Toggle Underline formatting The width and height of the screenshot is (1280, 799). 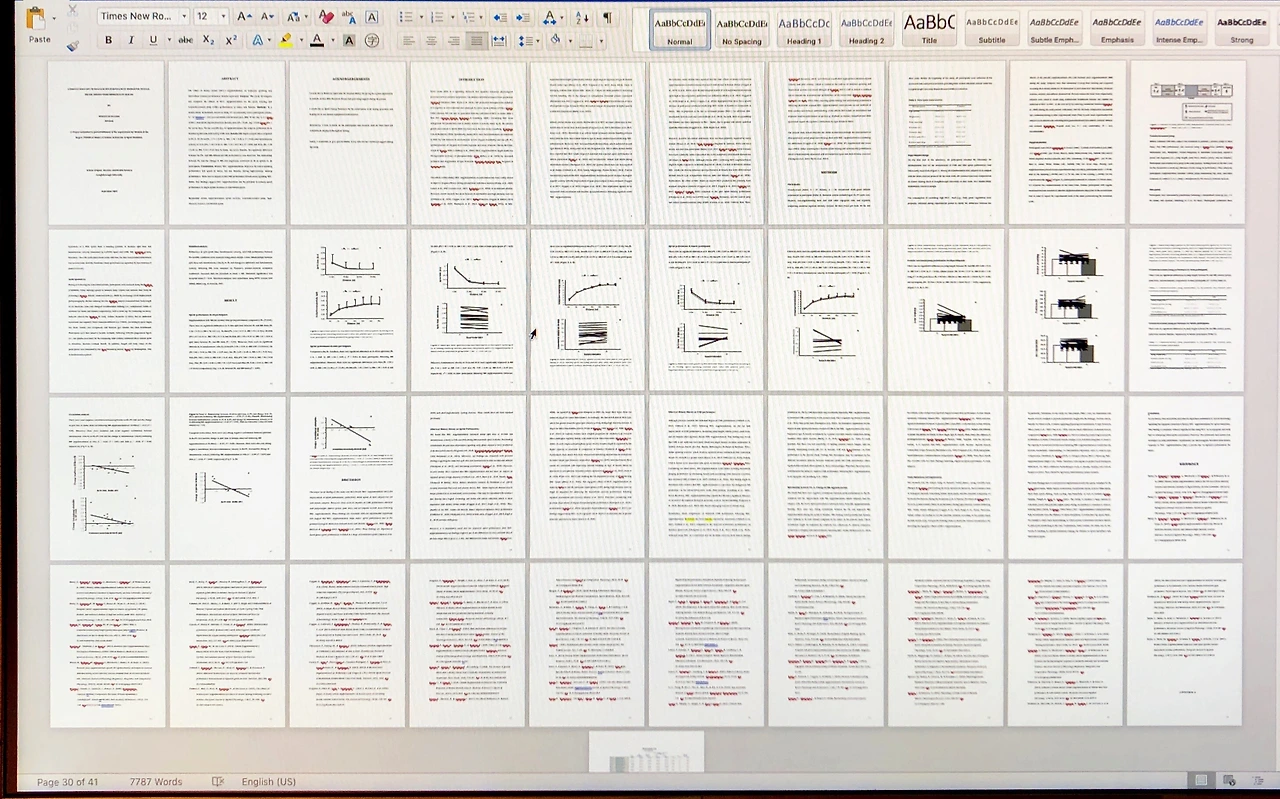coord(153,40)
